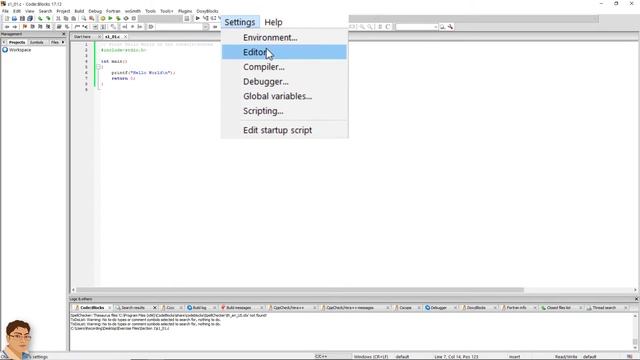Click the Abort build icon

point(133,18)
